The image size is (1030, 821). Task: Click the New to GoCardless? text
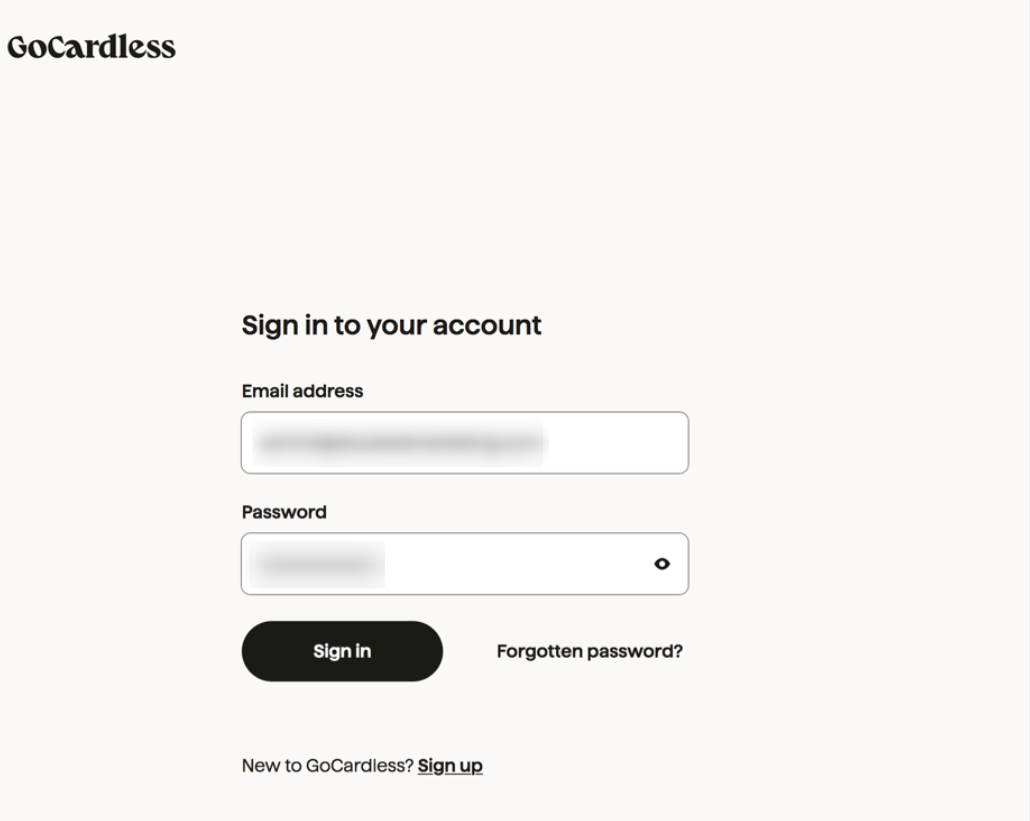pos(327,766)
